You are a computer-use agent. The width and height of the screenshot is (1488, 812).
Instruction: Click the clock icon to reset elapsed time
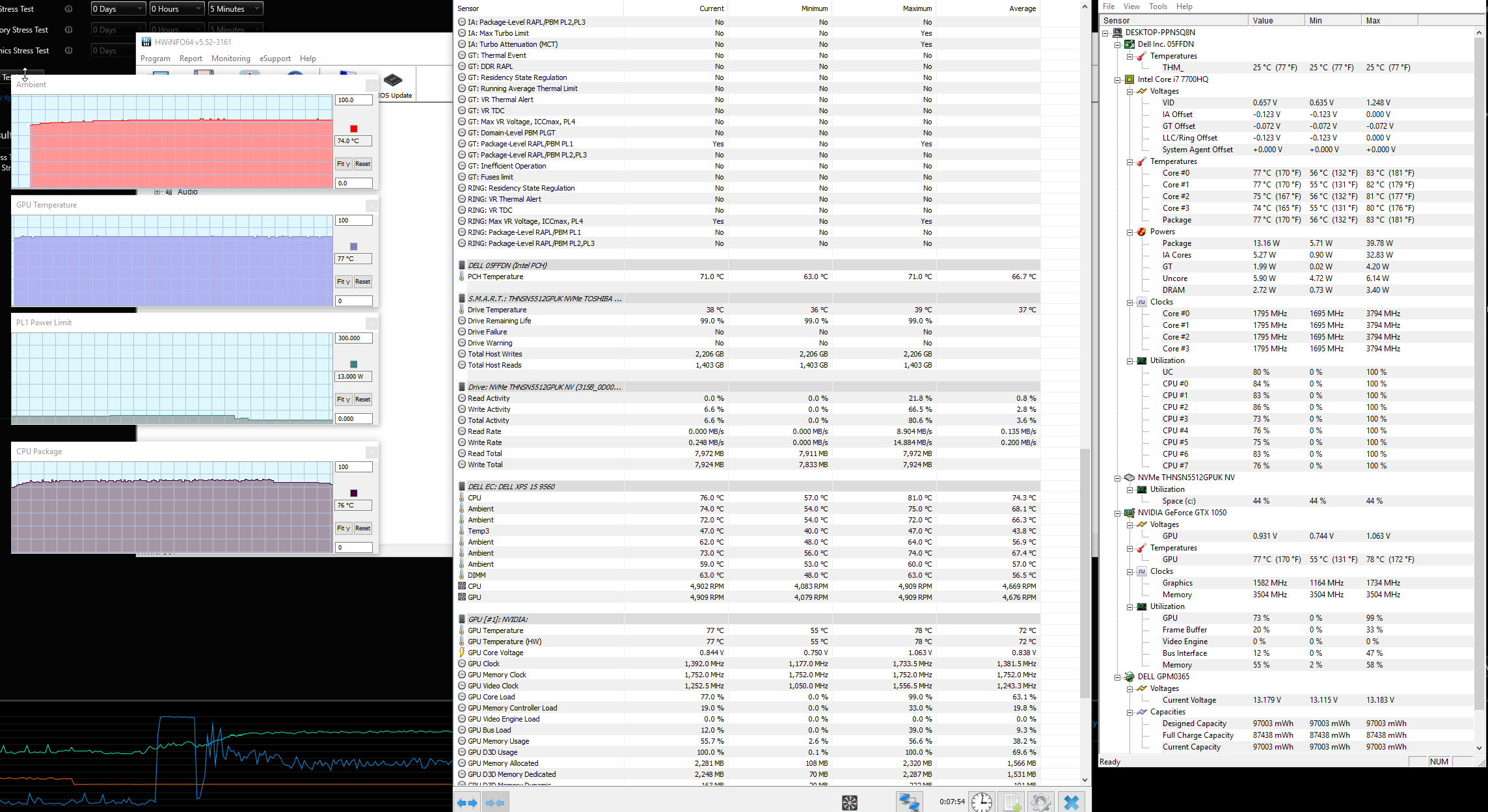click(x=982, y=802)
